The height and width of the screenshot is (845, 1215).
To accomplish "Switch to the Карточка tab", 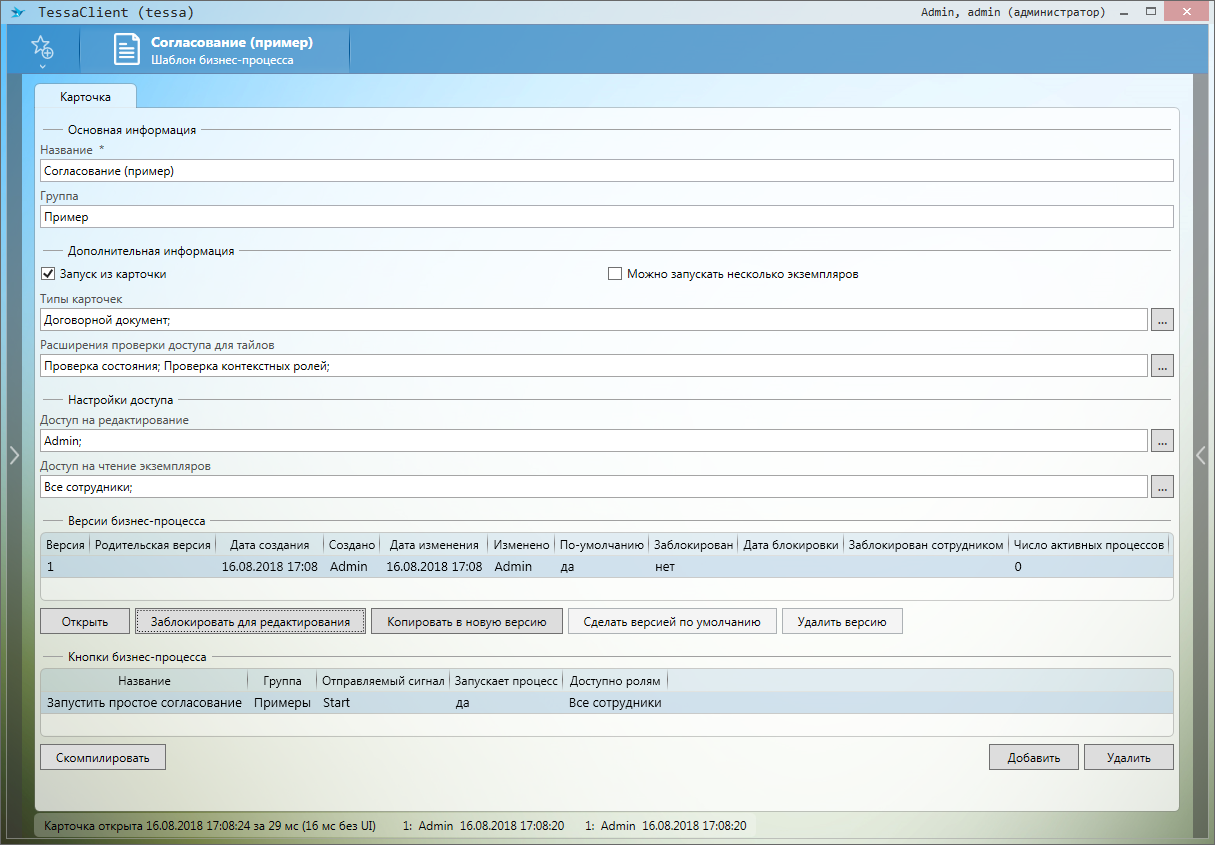I will pyautogui.click(x=85, y=97).
